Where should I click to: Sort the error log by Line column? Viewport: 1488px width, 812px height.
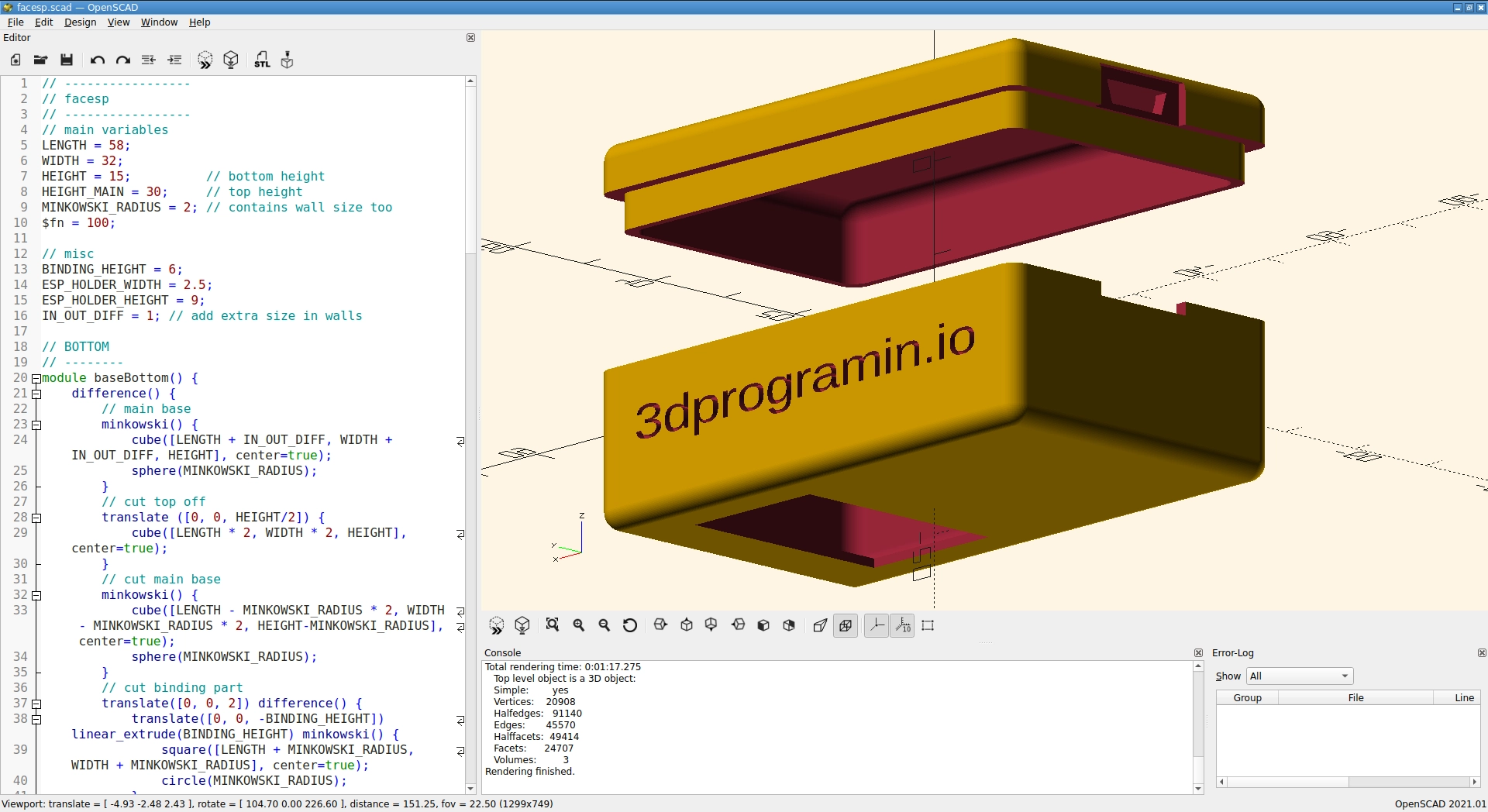point(1457,697)
